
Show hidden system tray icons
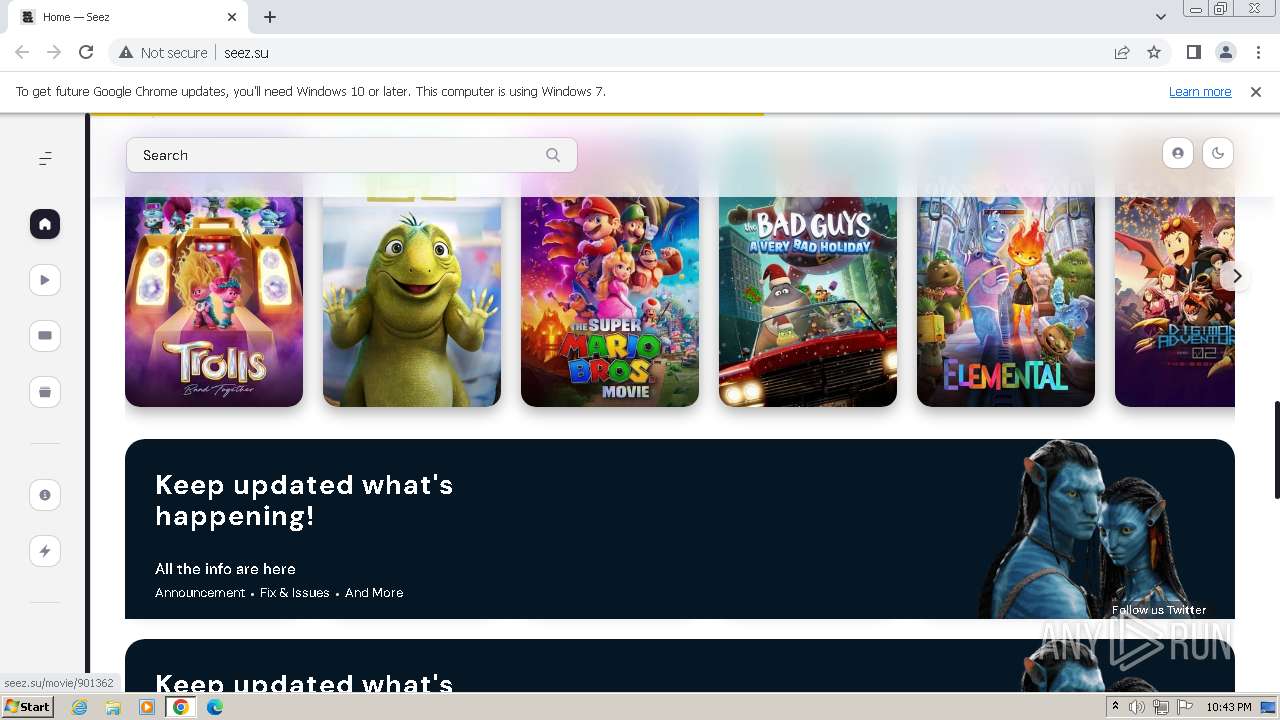click(x=1115, y=707)
